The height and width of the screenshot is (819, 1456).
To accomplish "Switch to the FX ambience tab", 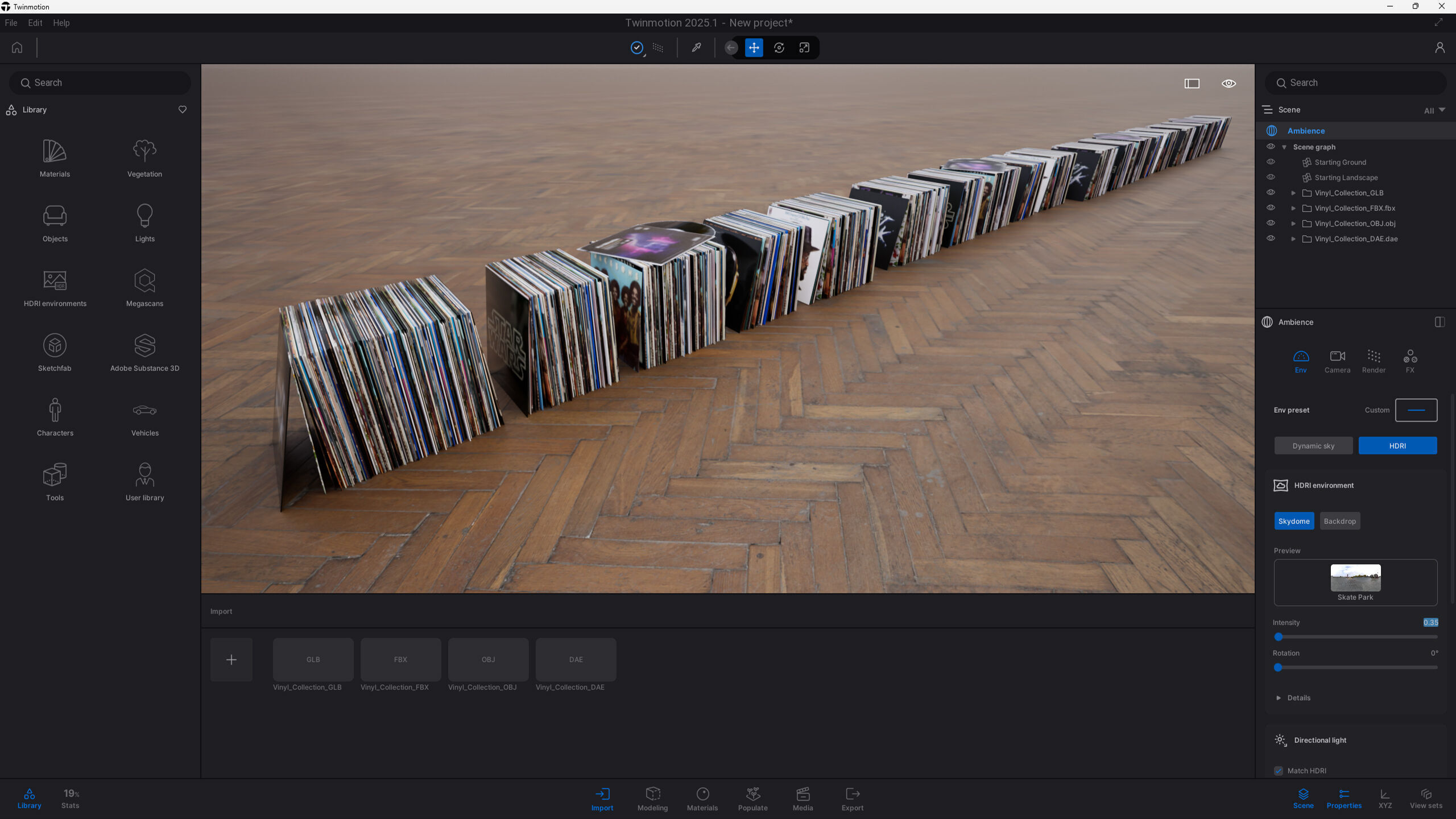I will tap(1410, 362).
